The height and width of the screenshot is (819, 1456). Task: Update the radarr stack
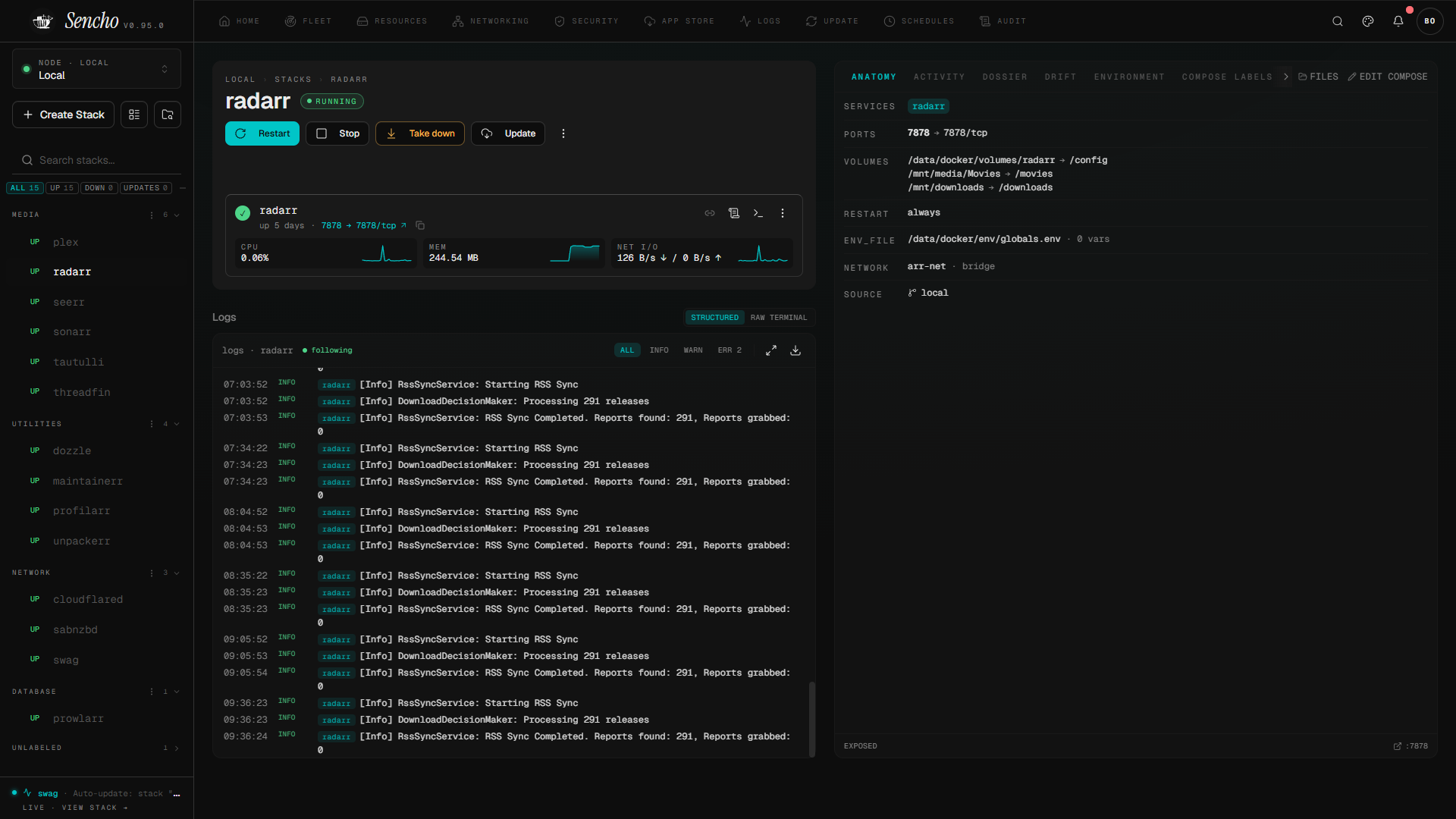(508, 133)
